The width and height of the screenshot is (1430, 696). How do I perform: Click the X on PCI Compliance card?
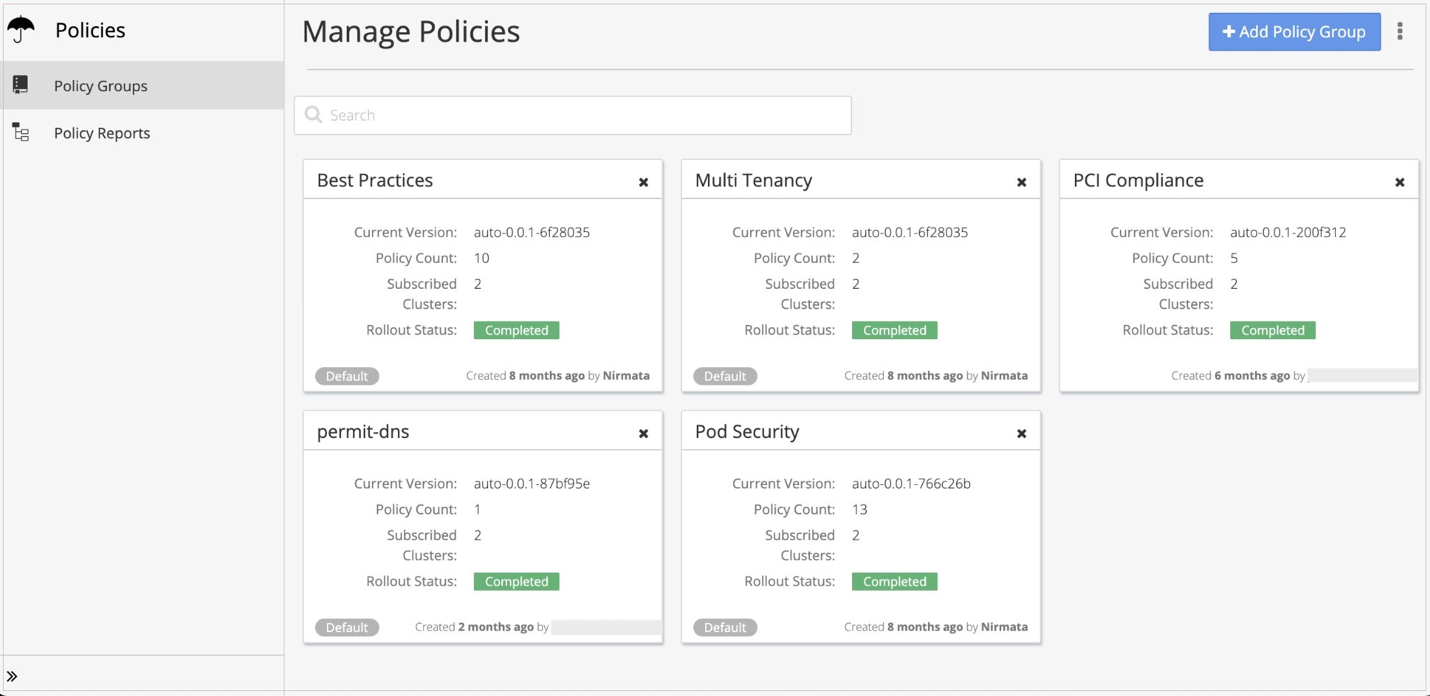(x=1399, y=182)
